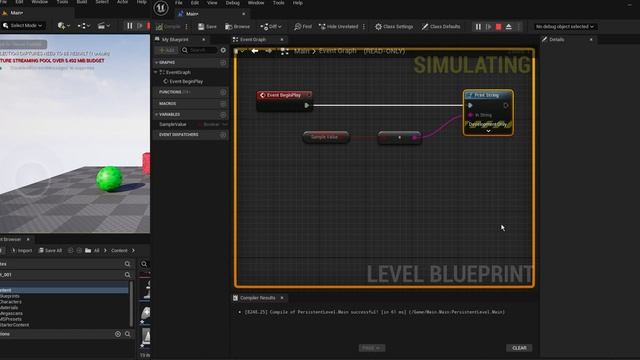Screen dimensions: 640x360
Task: Go forward in graph navigation
Action: pos(269,51)
